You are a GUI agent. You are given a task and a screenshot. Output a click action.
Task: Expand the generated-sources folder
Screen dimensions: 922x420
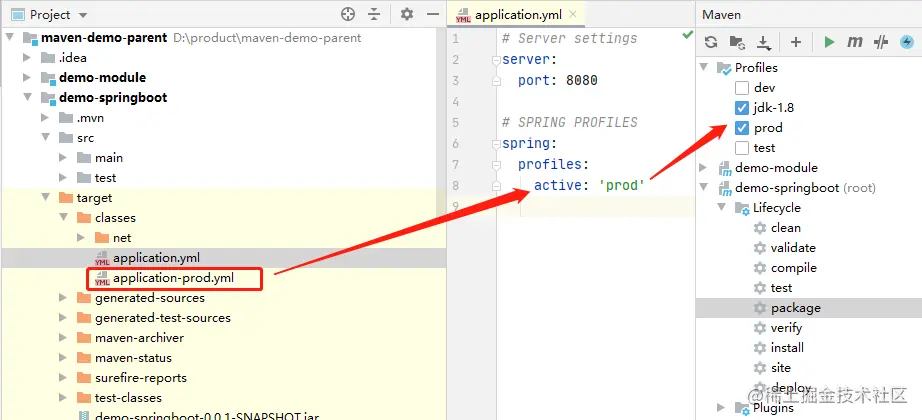(63, 298)
